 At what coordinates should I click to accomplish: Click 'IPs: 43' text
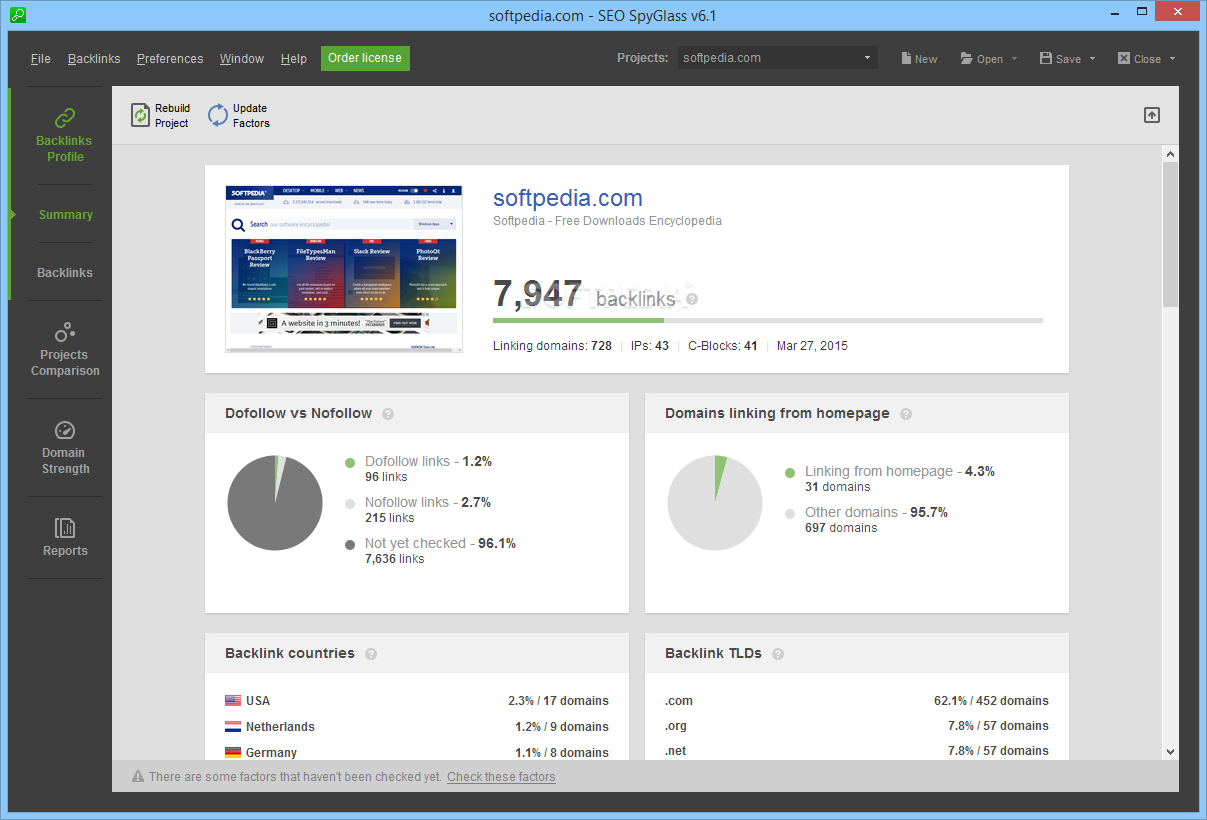pos(649,346)
